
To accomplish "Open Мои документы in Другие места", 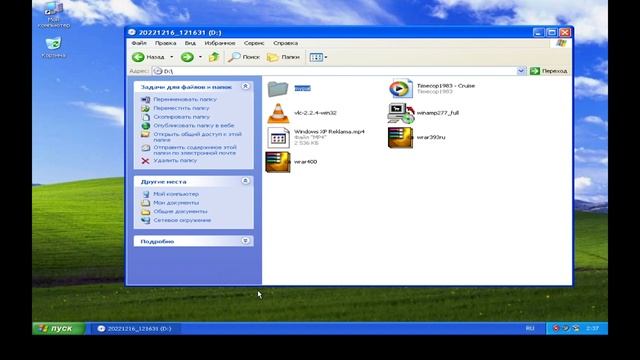I will tap(176, 202).
